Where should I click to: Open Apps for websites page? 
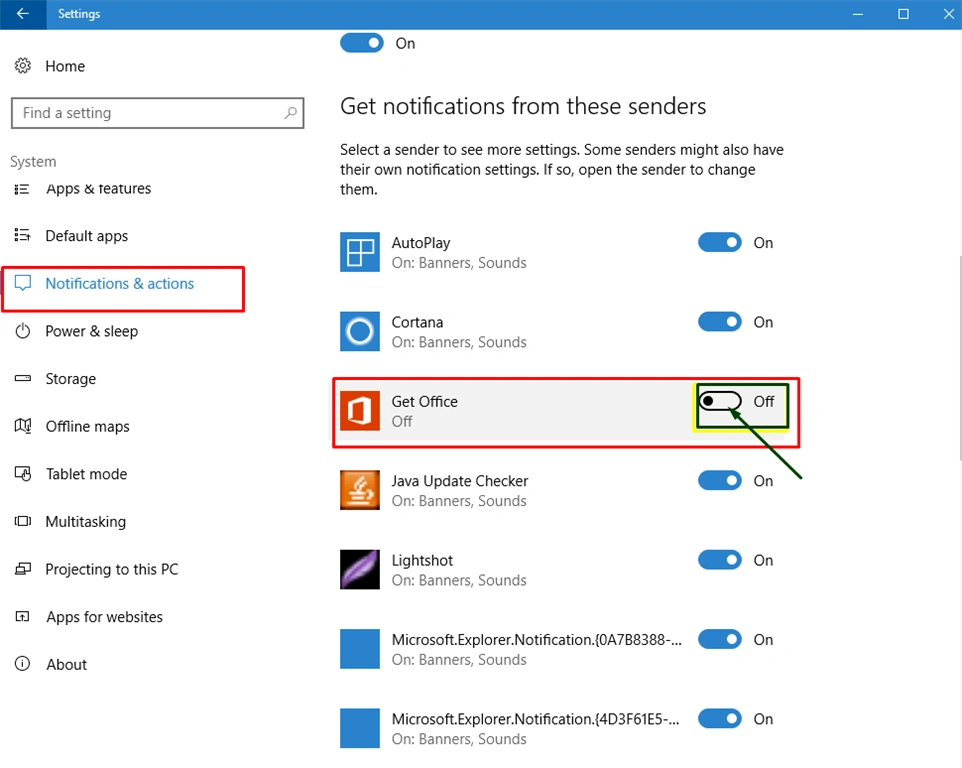104,617
